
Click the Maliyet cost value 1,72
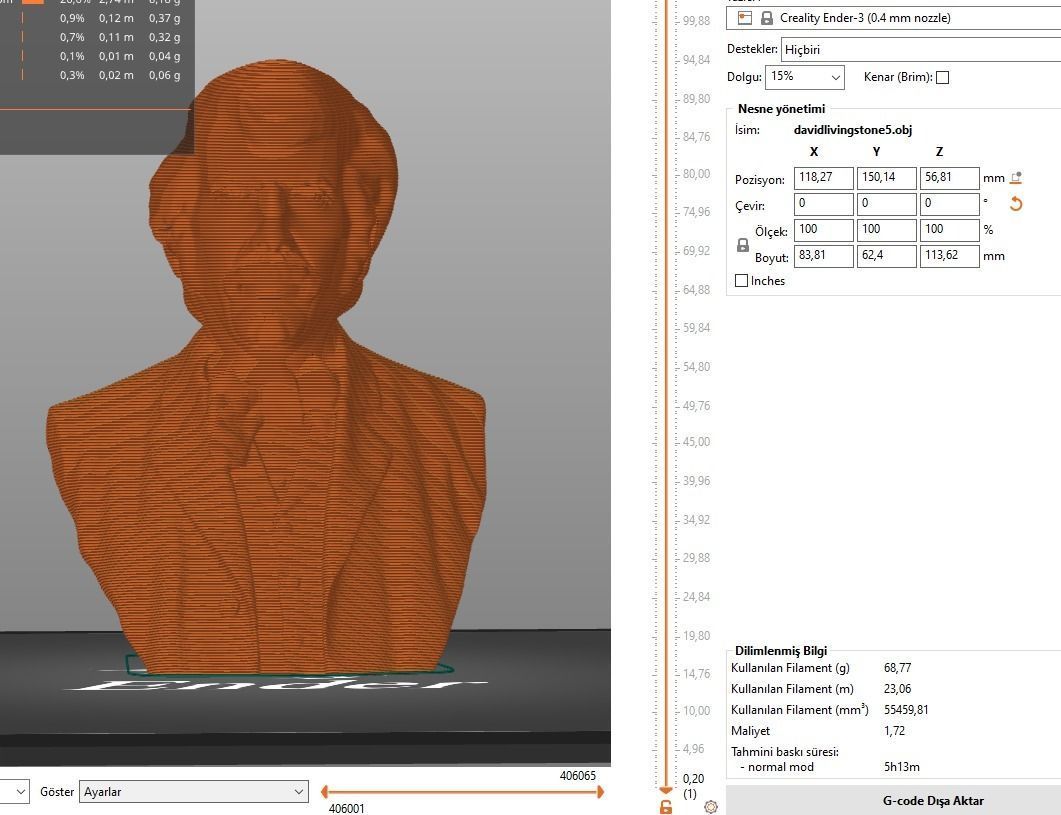point(894,731)
